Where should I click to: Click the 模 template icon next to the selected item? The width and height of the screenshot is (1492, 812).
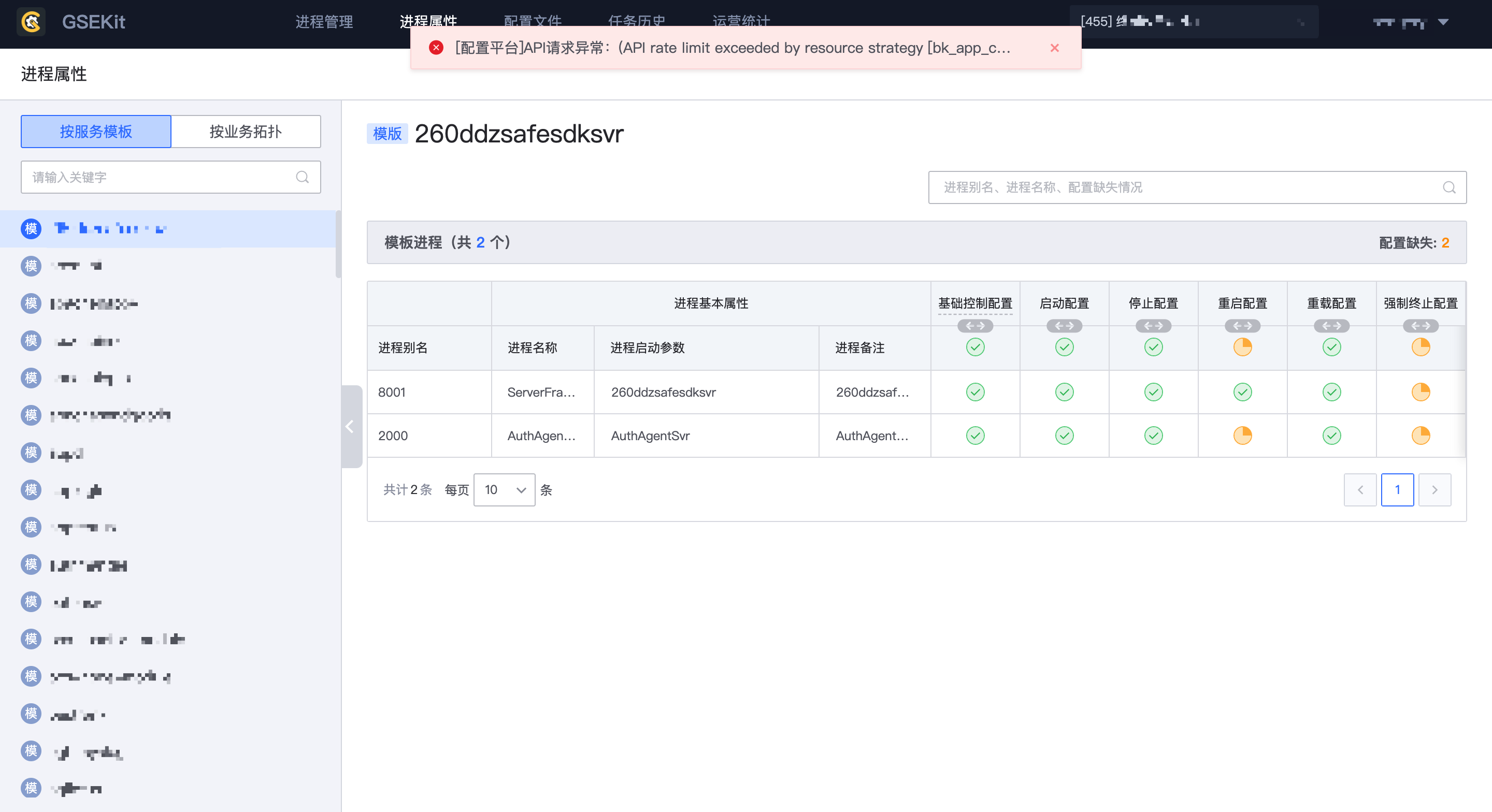click(x=31, y=228)
